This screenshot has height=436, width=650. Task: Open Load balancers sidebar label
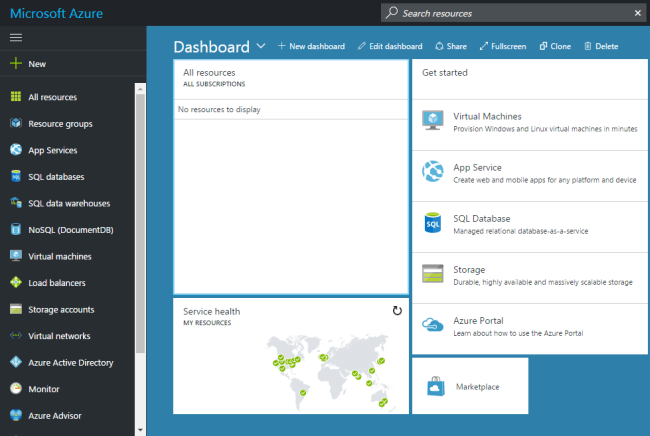57,283
